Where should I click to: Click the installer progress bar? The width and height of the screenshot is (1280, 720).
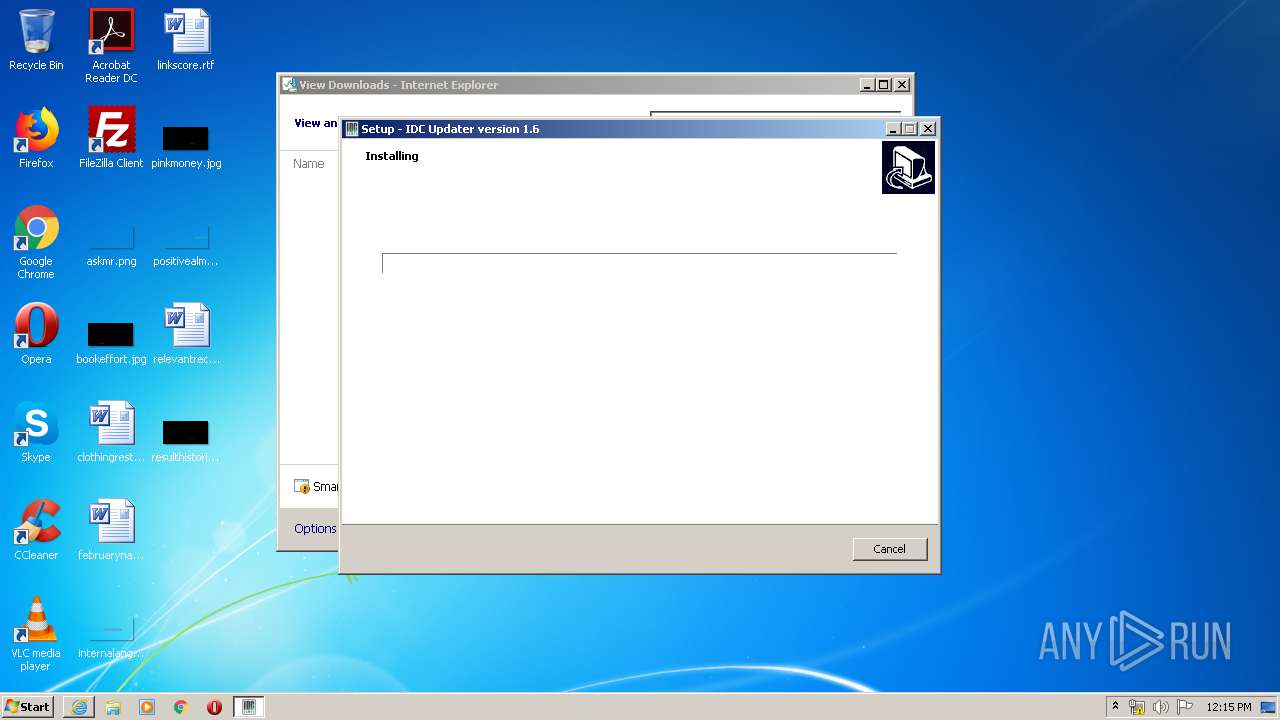pos(639,263)
